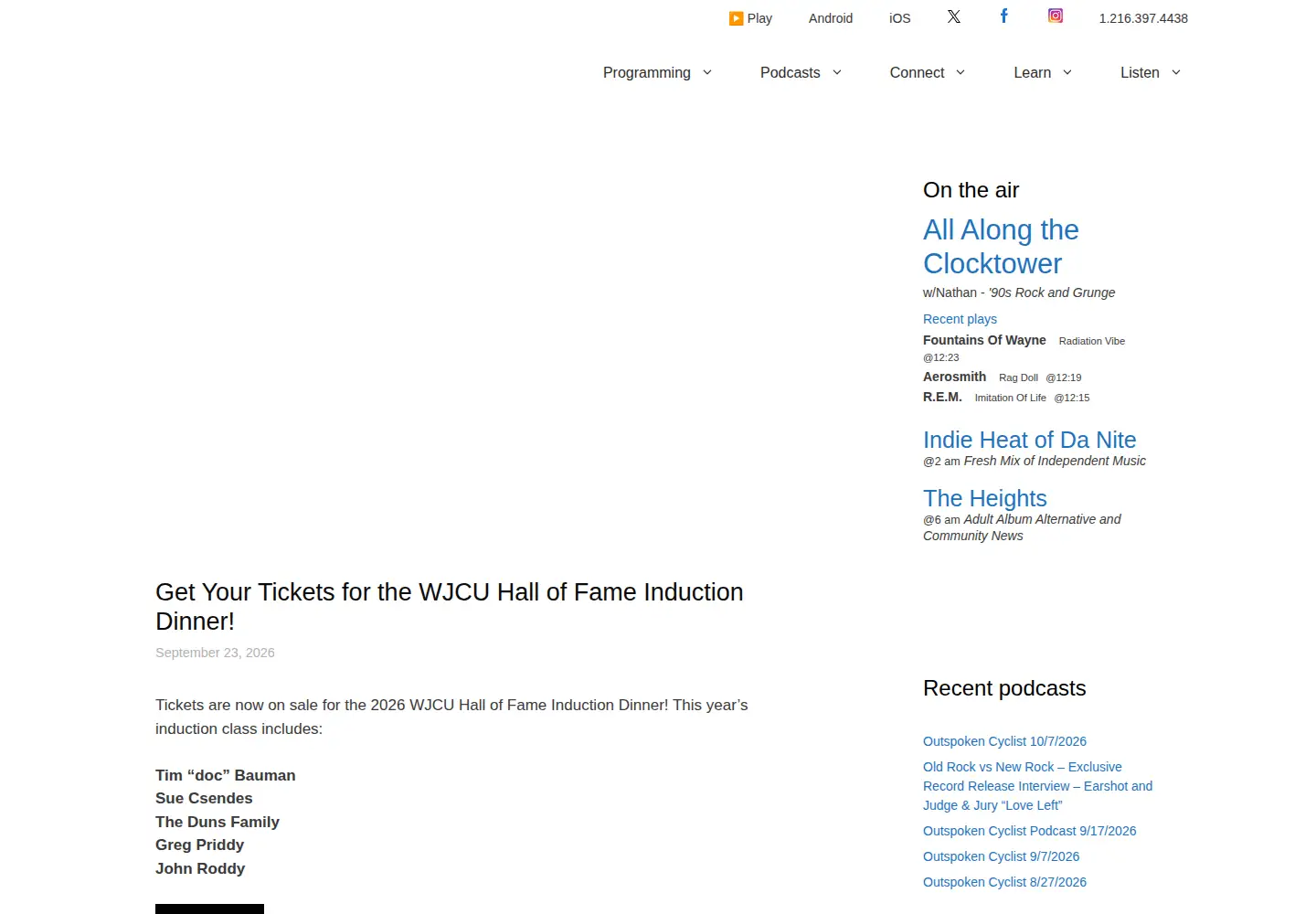Open Outspoken Cyclist 9/7/2026 podcast
Screen dimensions: 1316x914
tap(1001, 856)
